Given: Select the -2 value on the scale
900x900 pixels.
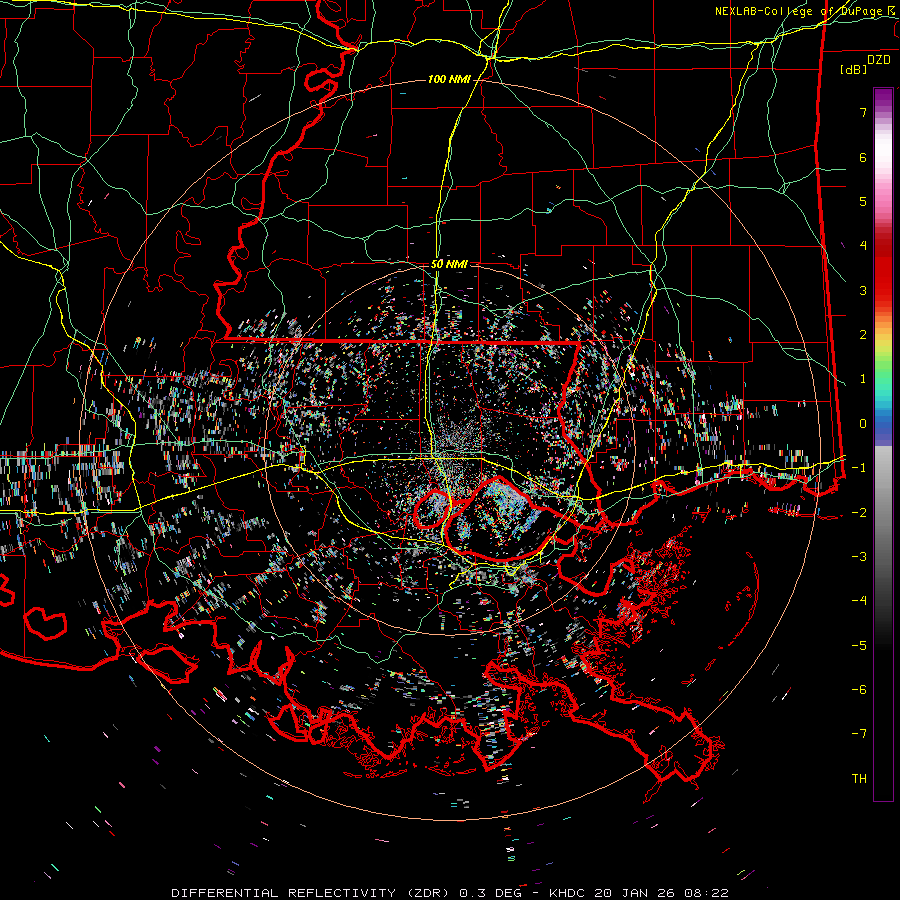Looking at the screenshot, I should coord(859,512).
